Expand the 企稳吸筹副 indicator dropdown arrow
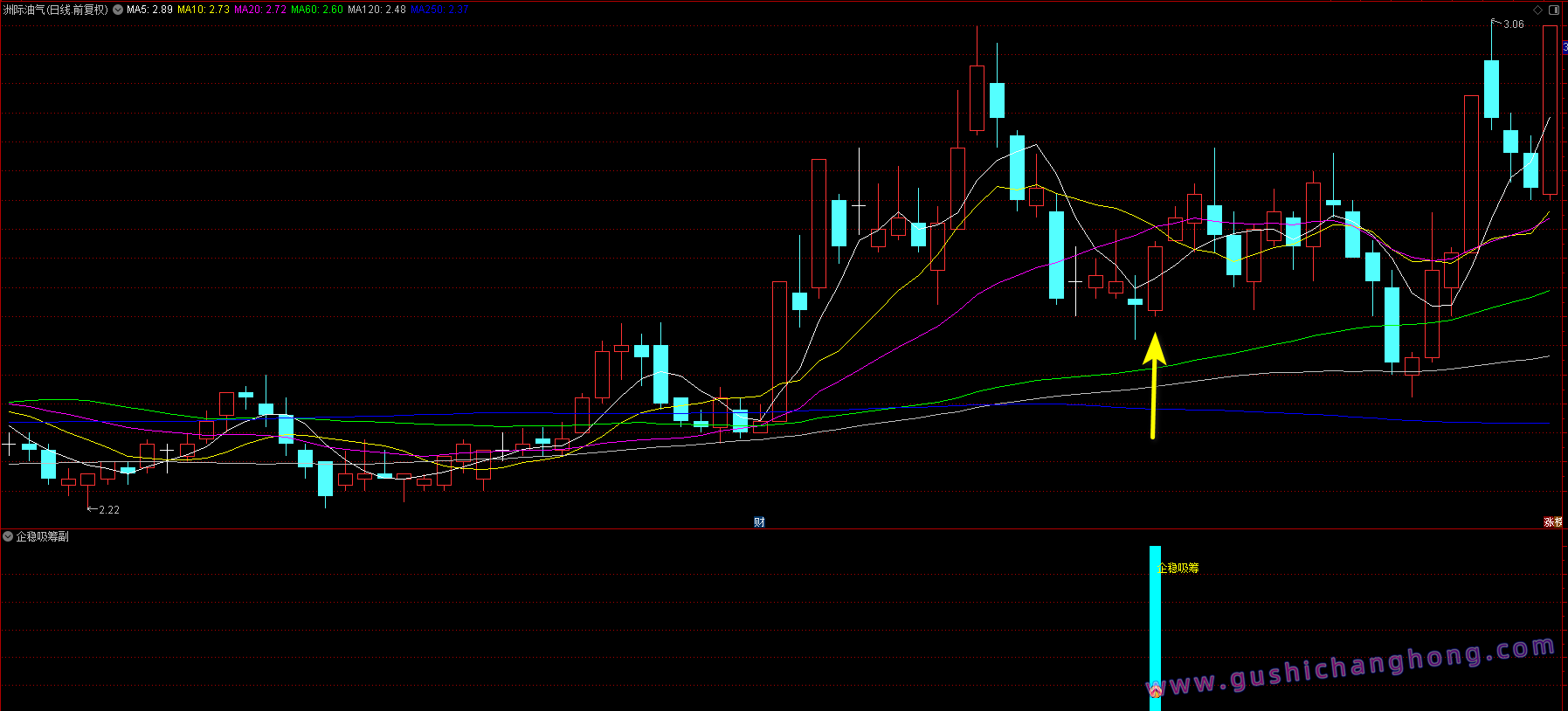The image size is (1568, 711). point(8,536)
